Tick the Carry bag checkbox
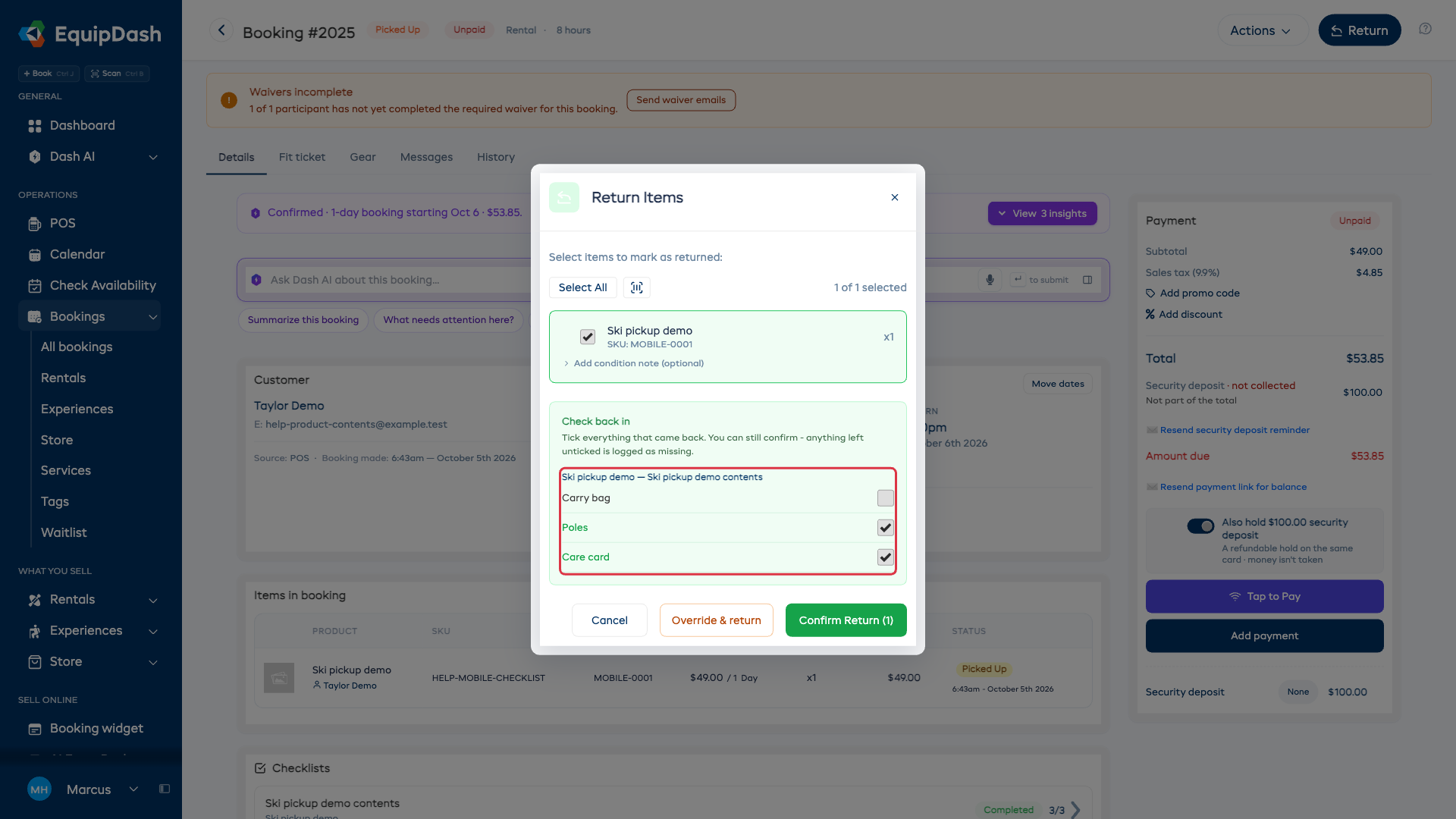This screenshot has height=819, width=1456. point(886,498)
